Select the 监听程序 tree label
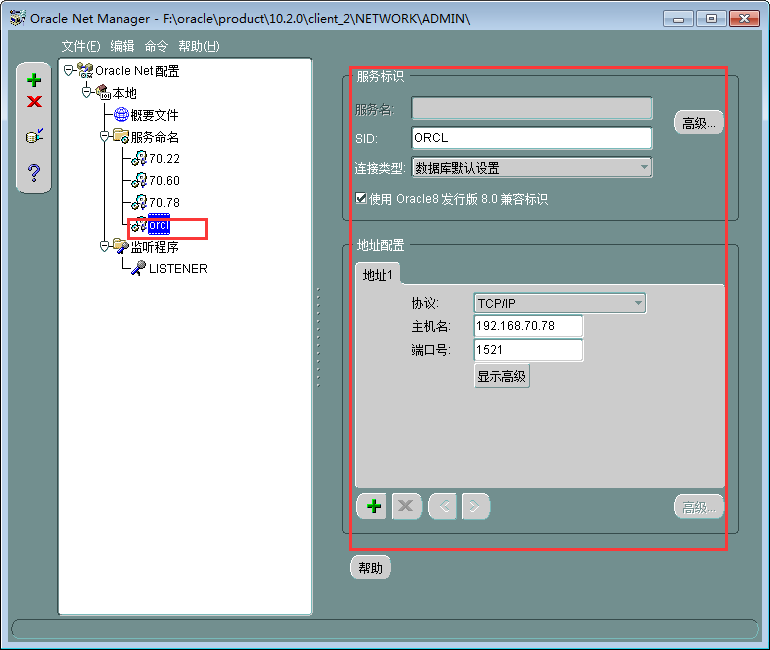770x650 pixels. [154, 246]
